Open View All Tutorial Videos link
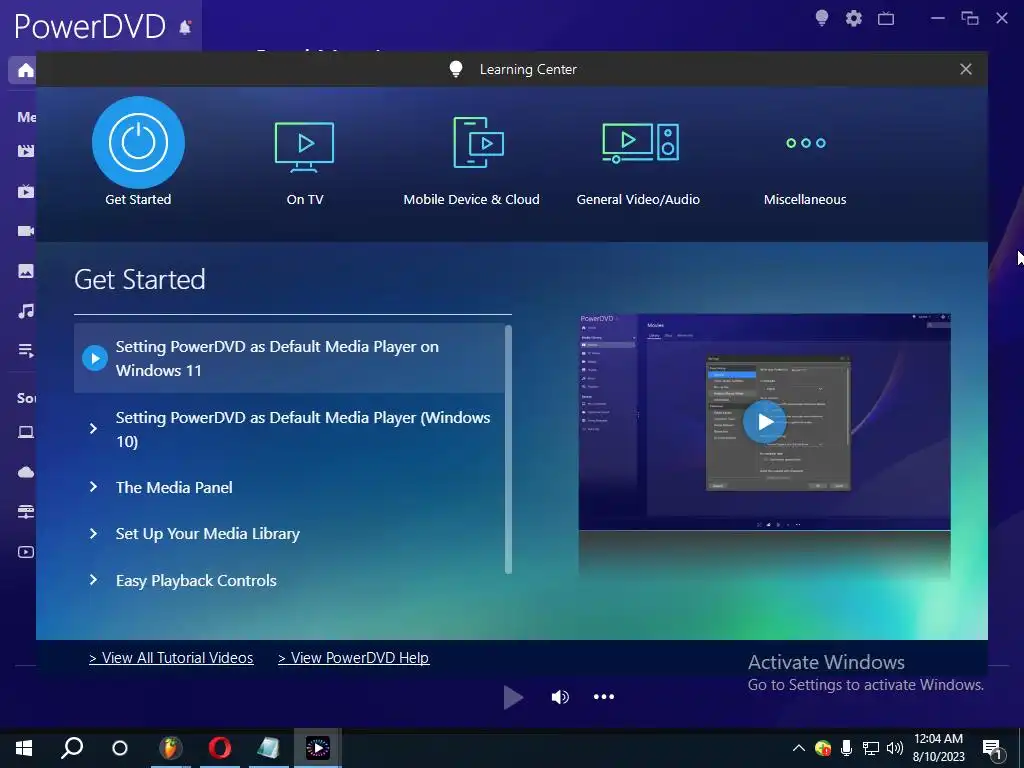The image size is (1024, 768). pos(171,658)
